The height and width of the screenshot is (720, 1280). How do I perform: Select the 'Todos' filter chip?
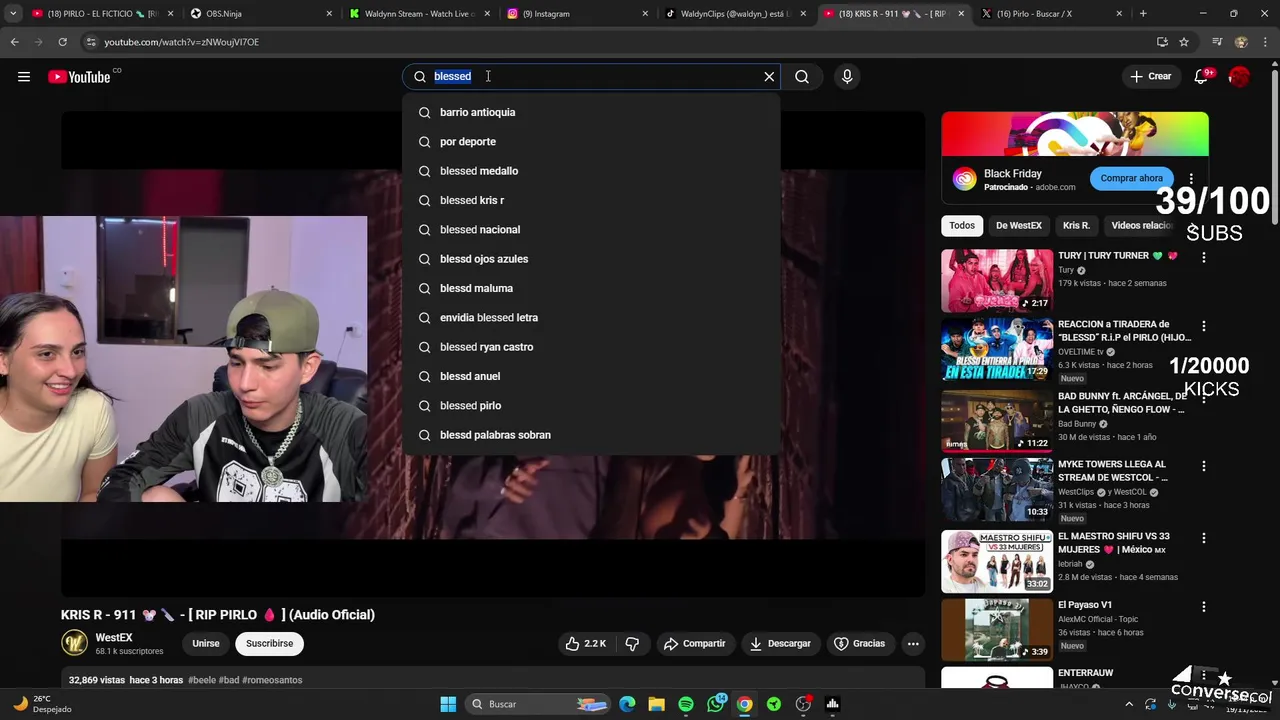(x=962, y=226)
